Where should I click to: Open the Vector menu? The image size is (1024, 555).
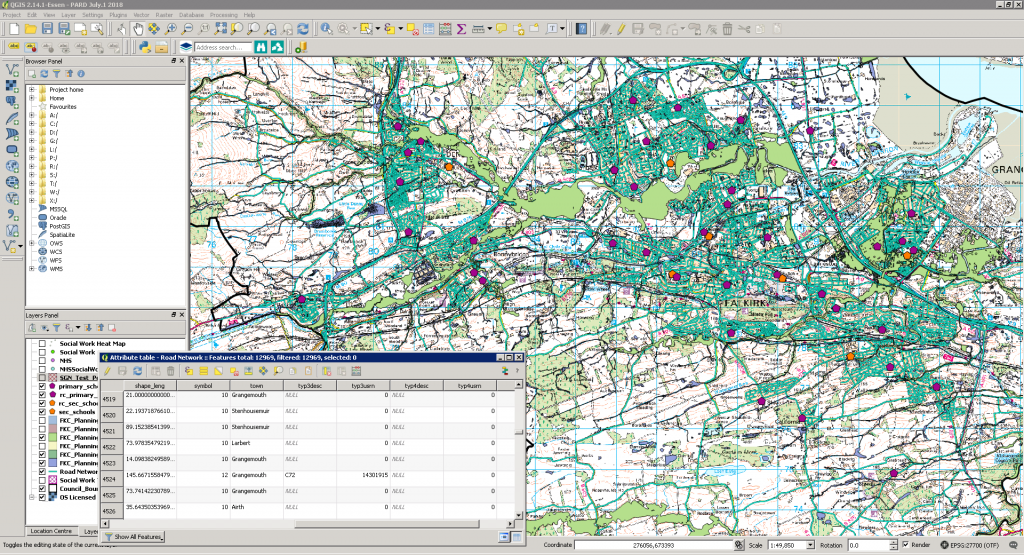pyautogui.click(x=141, y=14)
